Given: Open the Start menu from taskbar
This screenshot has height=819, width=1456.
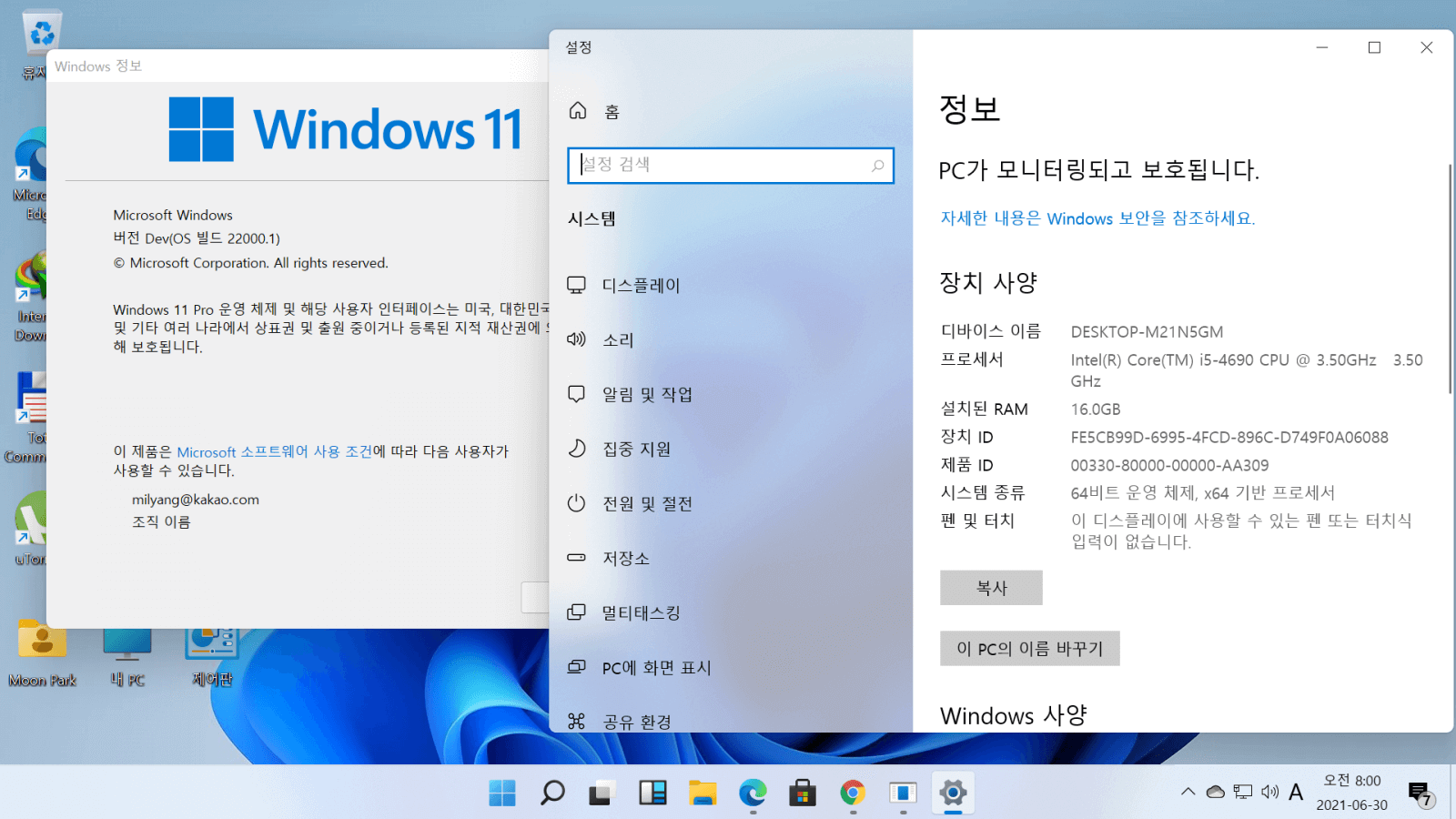Looking at the screenshot, I should tap(501, 793).
